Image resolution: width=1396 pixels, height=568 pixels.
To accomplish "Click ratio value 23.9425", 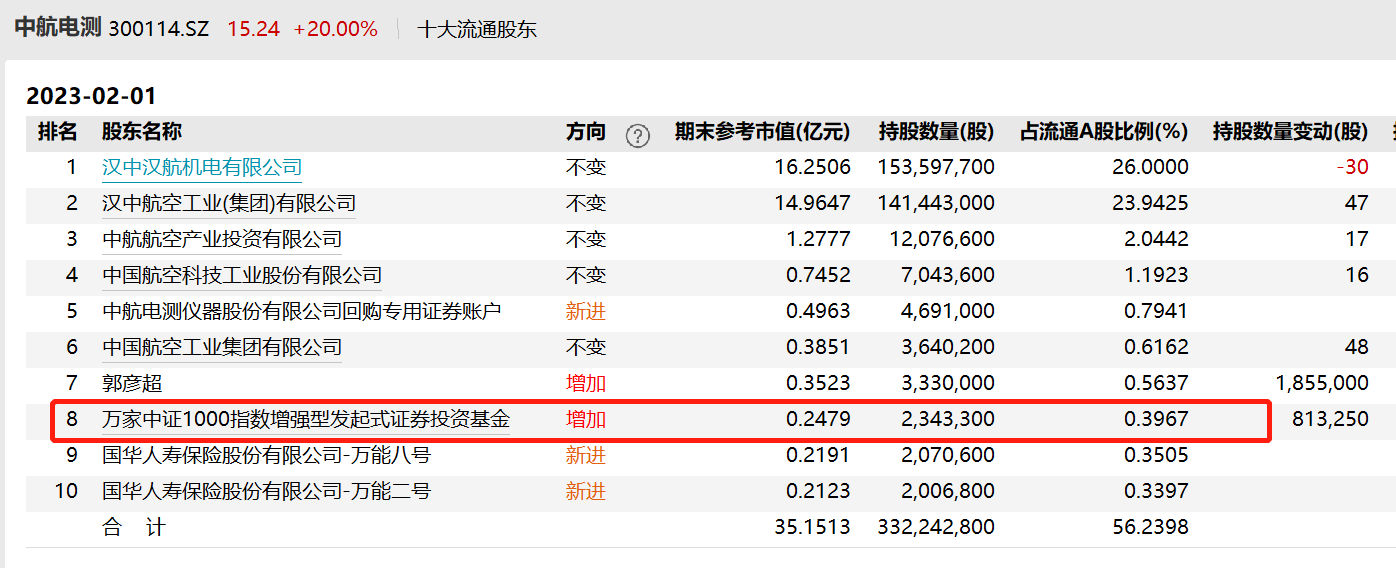I will coord(1150,203).
